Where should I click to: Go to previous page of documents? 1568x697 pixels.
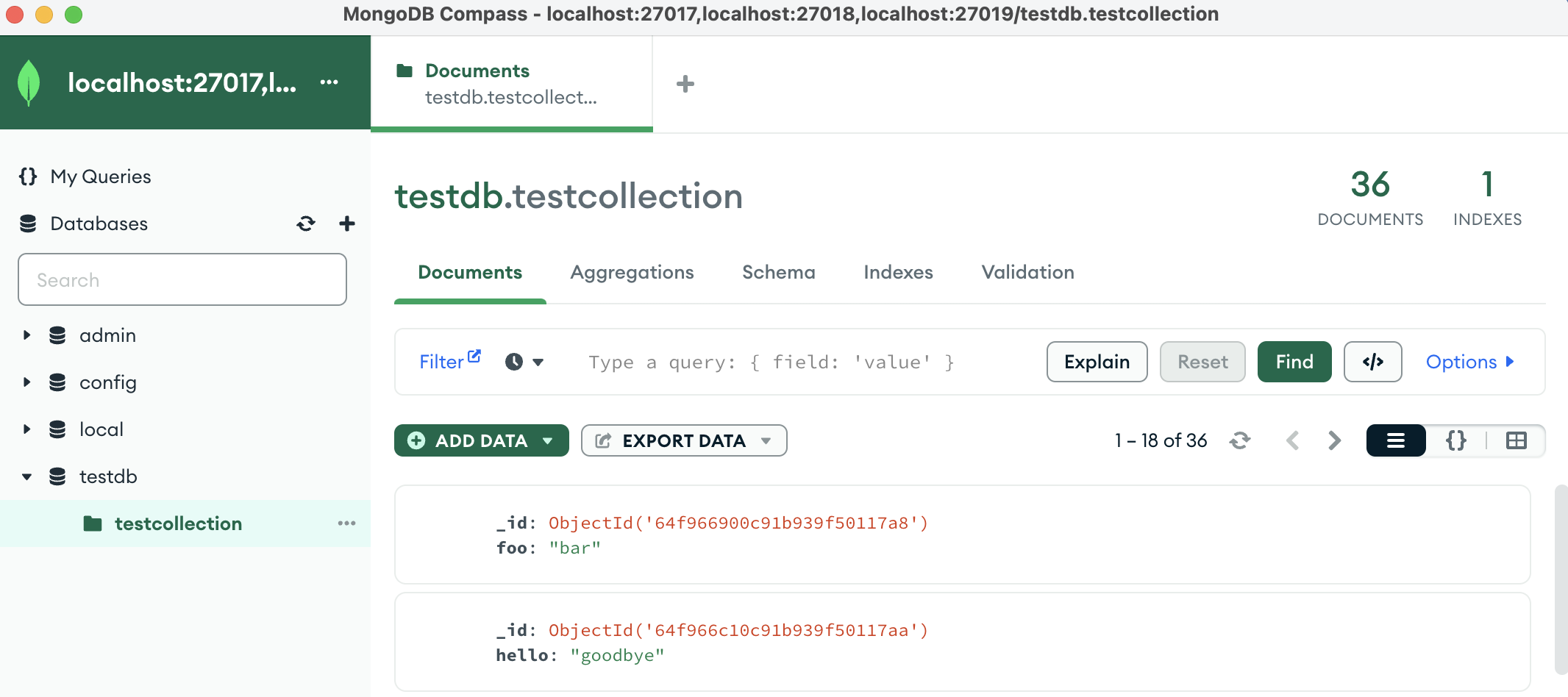pos(1292,440)
